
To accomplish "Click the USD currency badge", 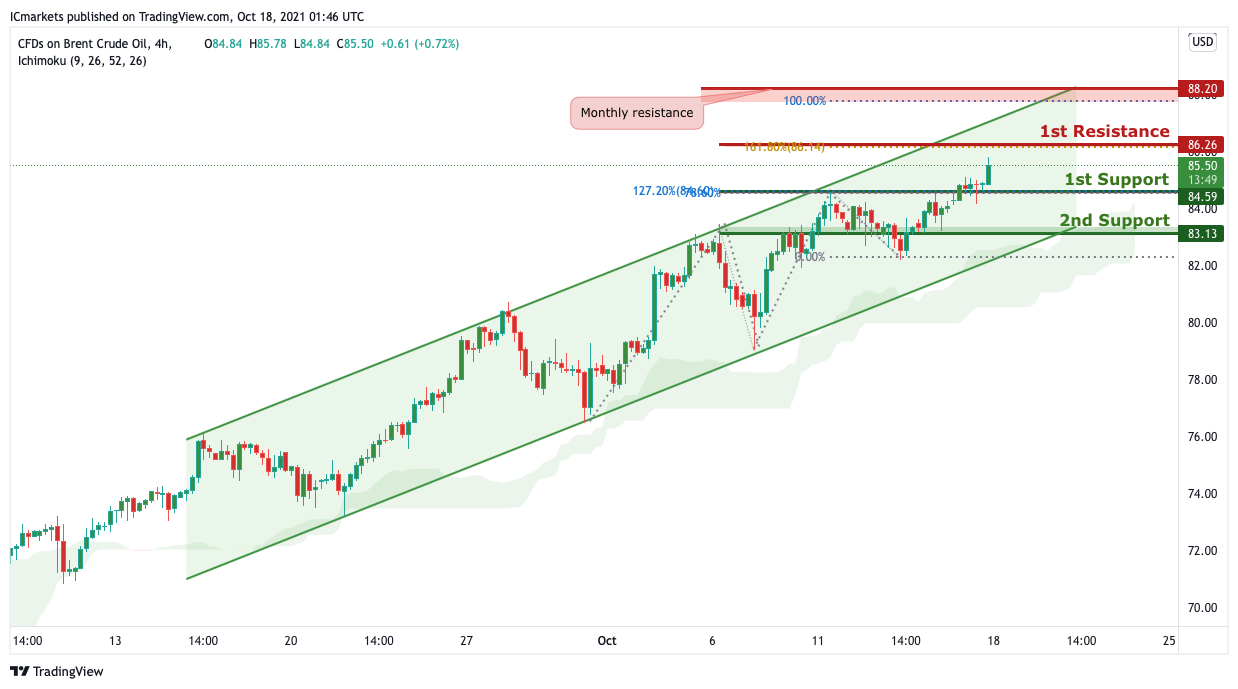I will (x=1202, y=42).
